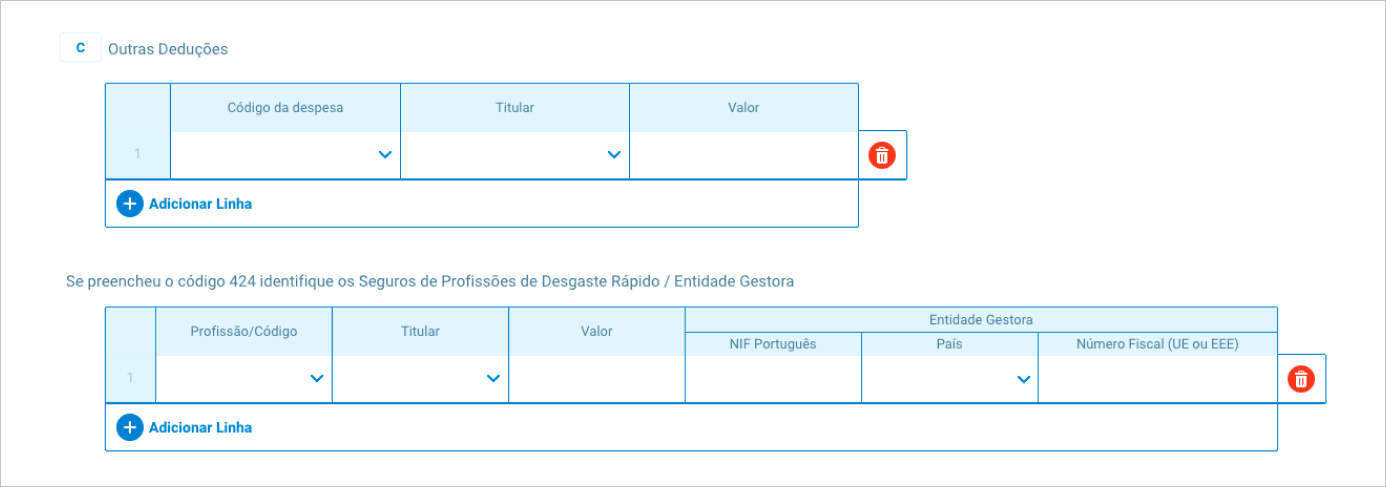Click the Código da despesa column header
The width and height of the screenshot is (1386, 487).
285,108
